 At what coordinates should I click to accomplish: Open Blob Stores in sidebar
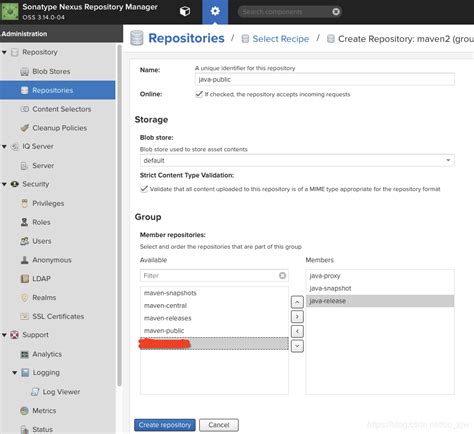[51, 71]
